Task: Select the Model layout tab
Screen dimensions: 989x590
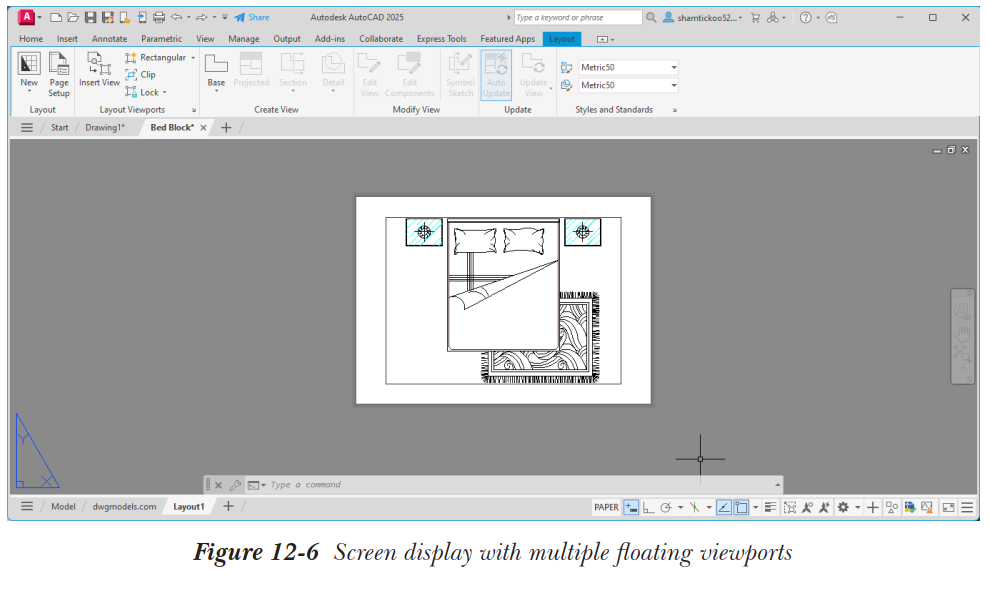Action: point(63,507)
